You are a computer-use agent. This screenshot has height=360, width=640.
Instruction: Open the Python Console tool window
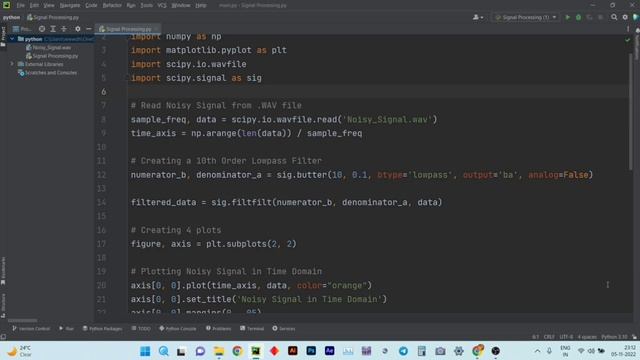pyautogui.click(x=178, y=329)
